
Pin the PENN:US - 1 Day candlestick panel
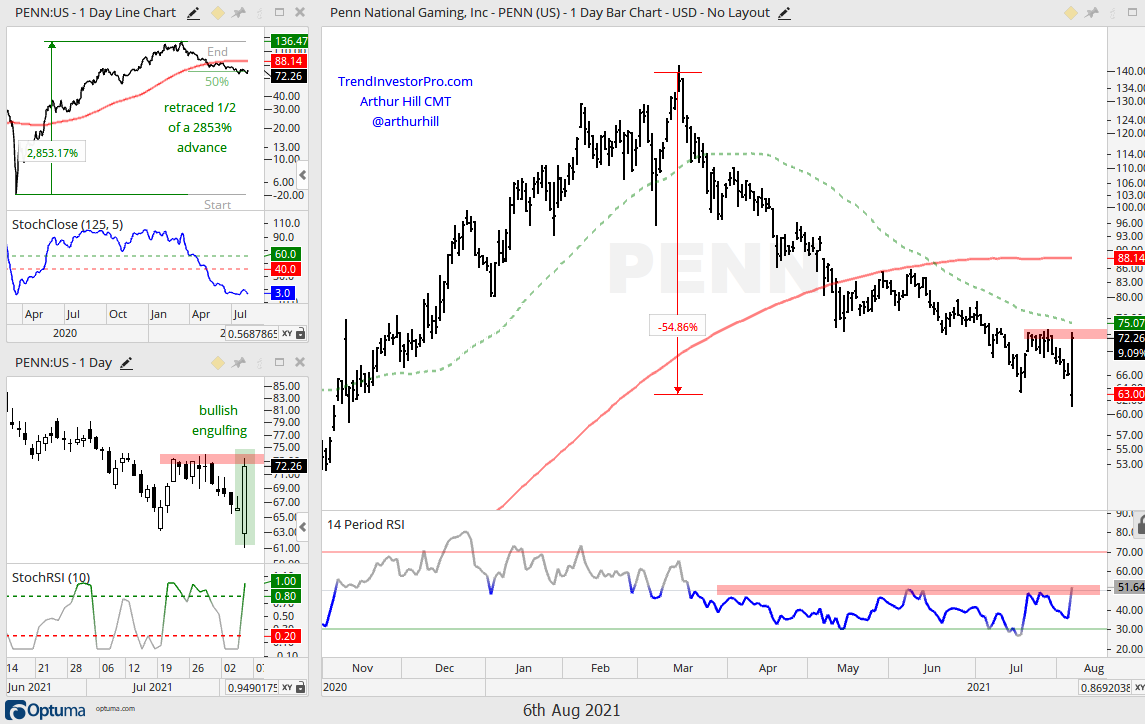tap(239, 363)
